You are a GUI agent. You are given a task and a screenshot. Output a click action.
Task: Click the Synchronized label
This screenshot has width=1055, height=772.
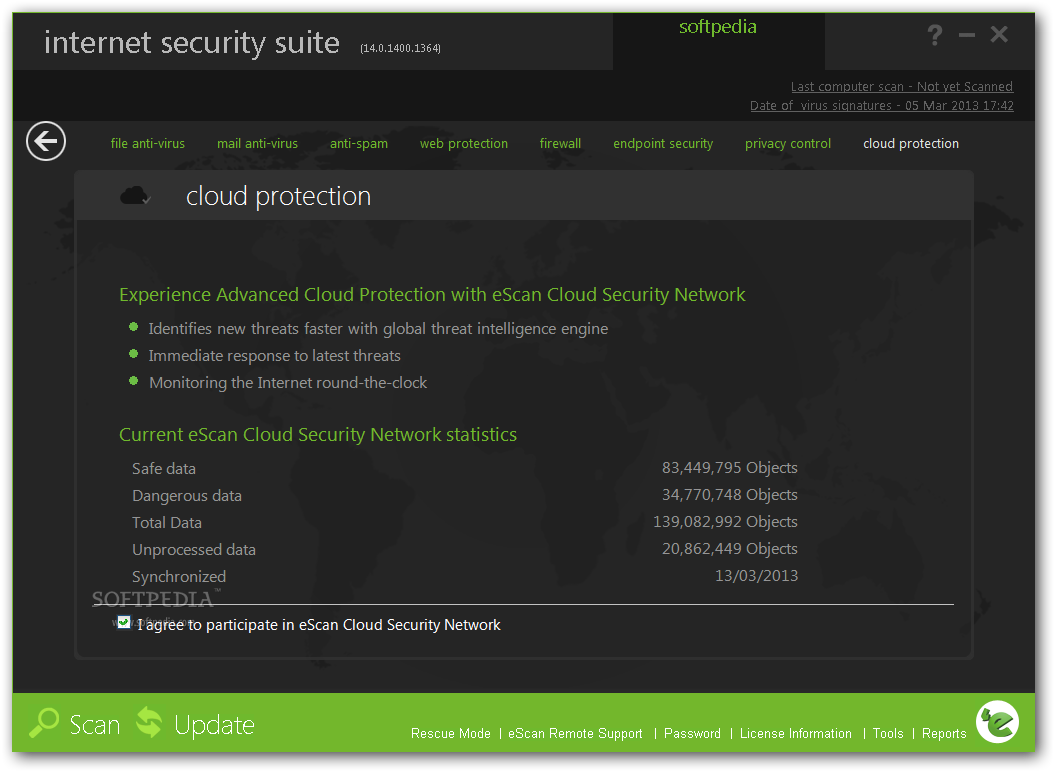(x=178, y=577)
